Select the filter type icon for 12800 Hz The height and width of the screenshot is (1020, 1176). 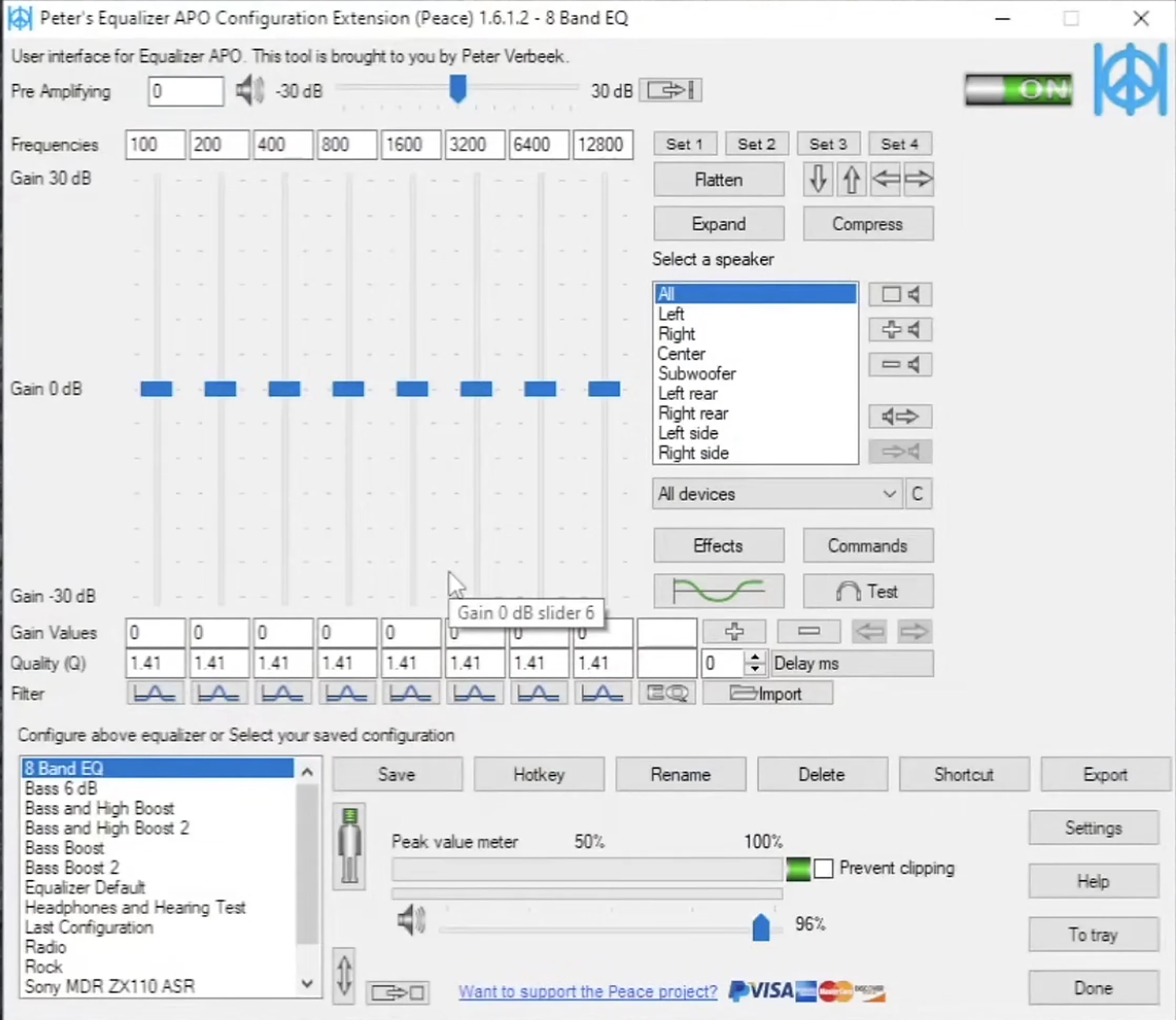[603, 693]
